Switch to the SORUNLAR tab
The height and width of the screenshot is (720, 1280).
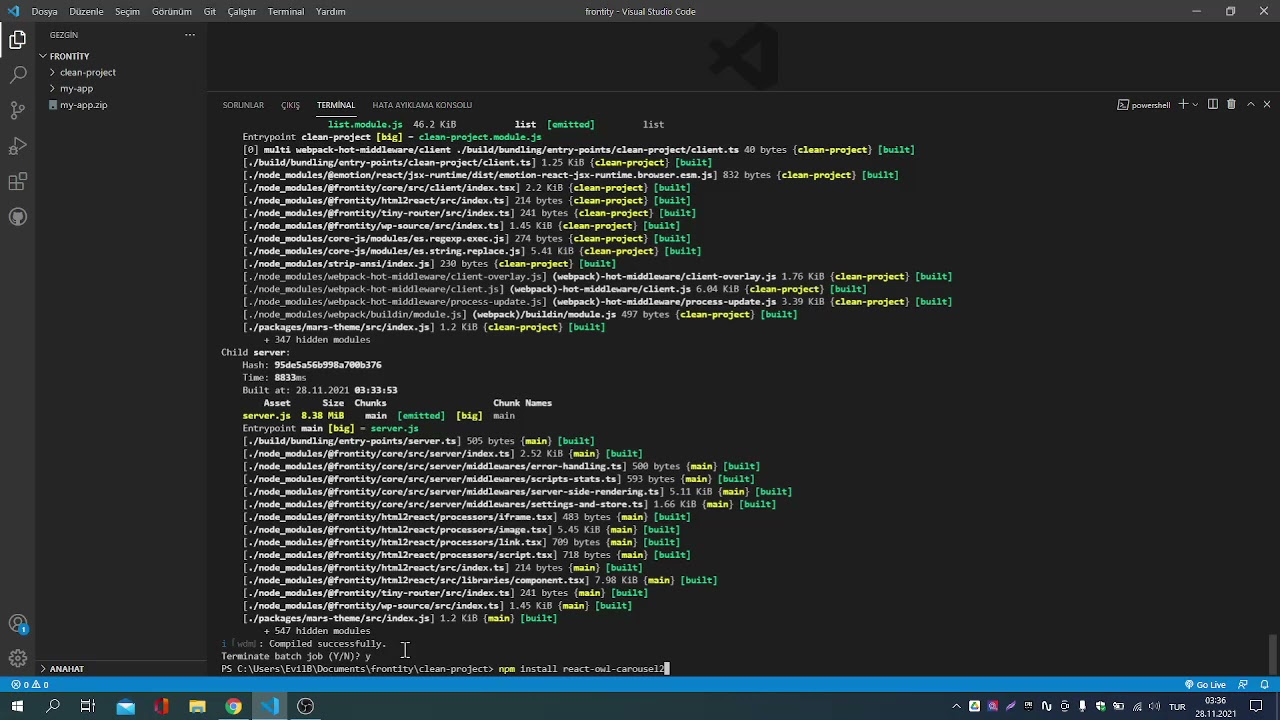[243, 105]
